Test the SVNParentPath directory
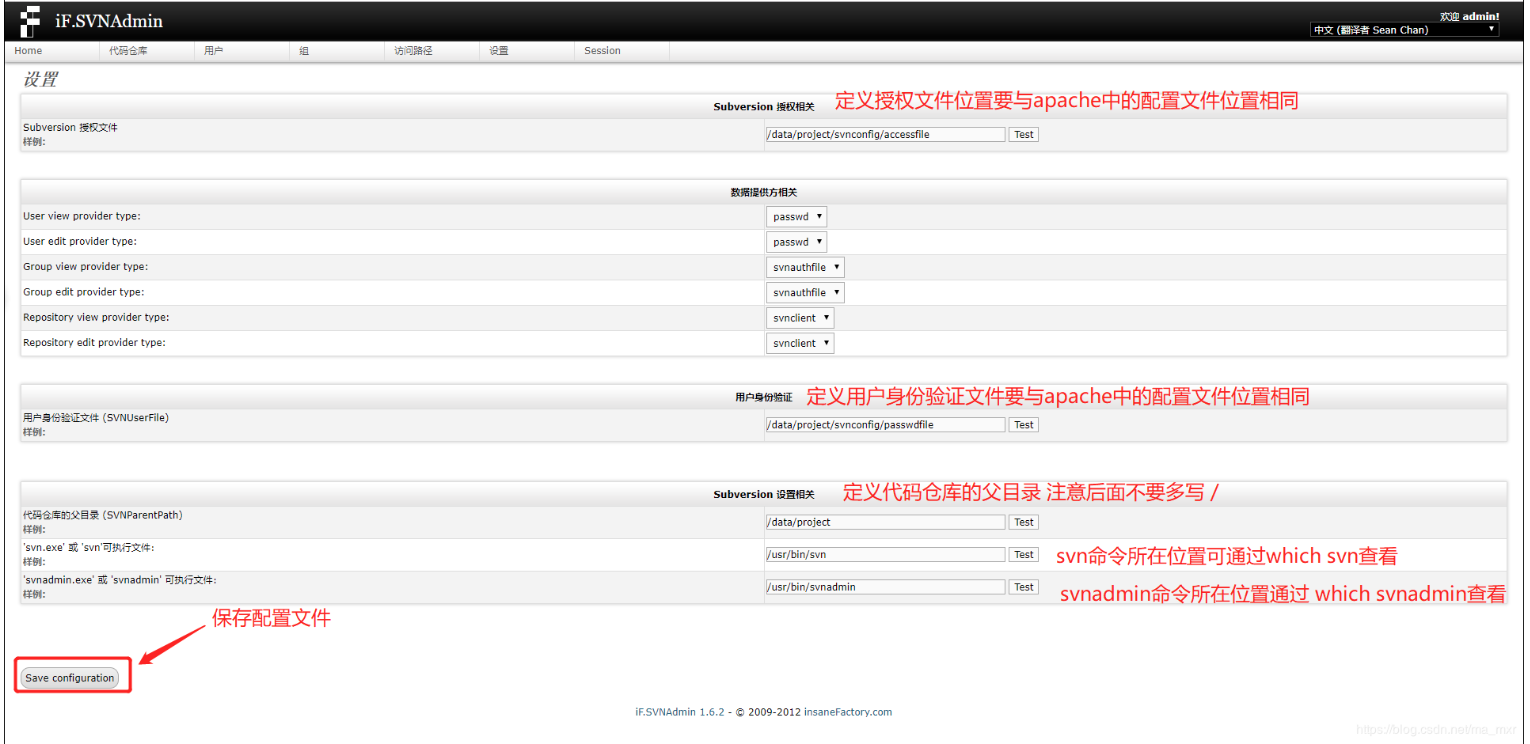This screenshot has height=744, width=1530. pos(1023,521)
